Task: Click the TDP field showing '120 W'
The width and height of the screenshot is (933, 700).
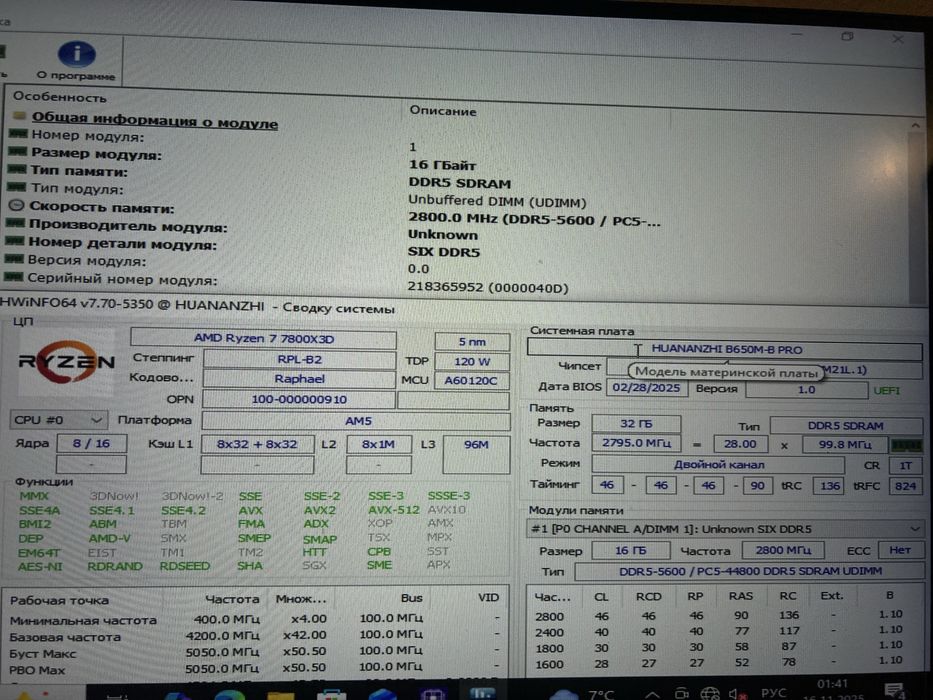Action: click(472, 361)
